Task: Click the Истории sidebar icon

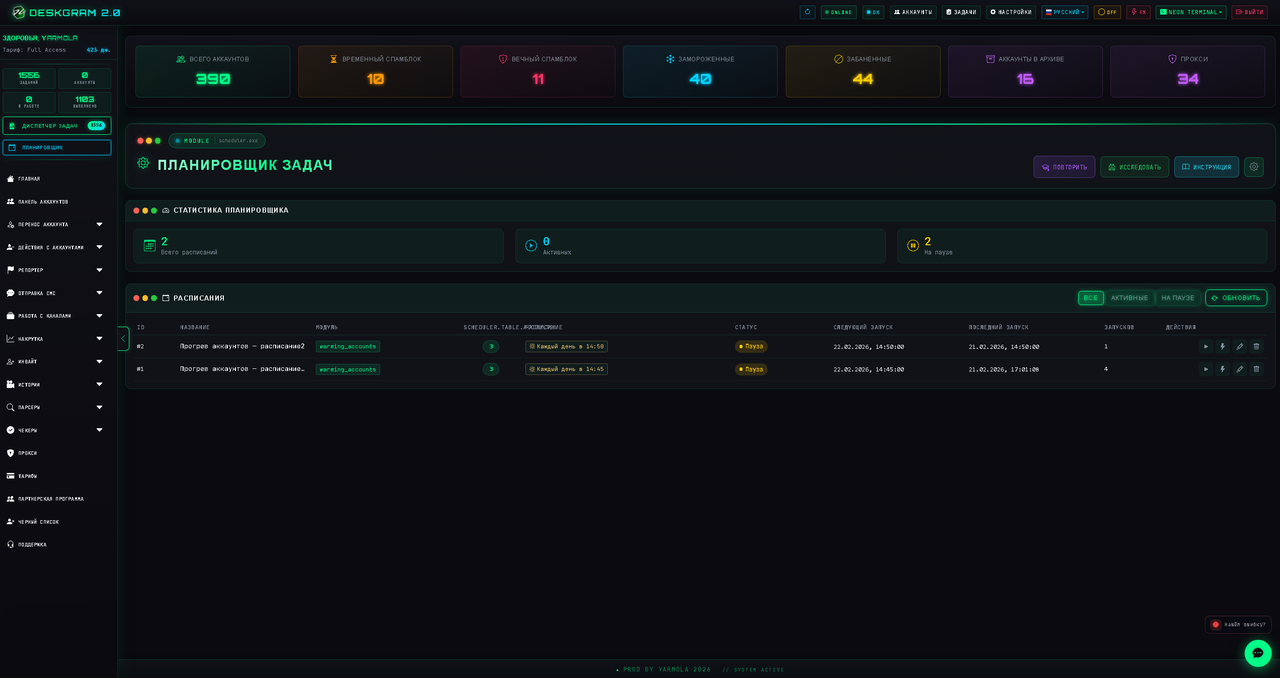Action: tap(10, 384)
